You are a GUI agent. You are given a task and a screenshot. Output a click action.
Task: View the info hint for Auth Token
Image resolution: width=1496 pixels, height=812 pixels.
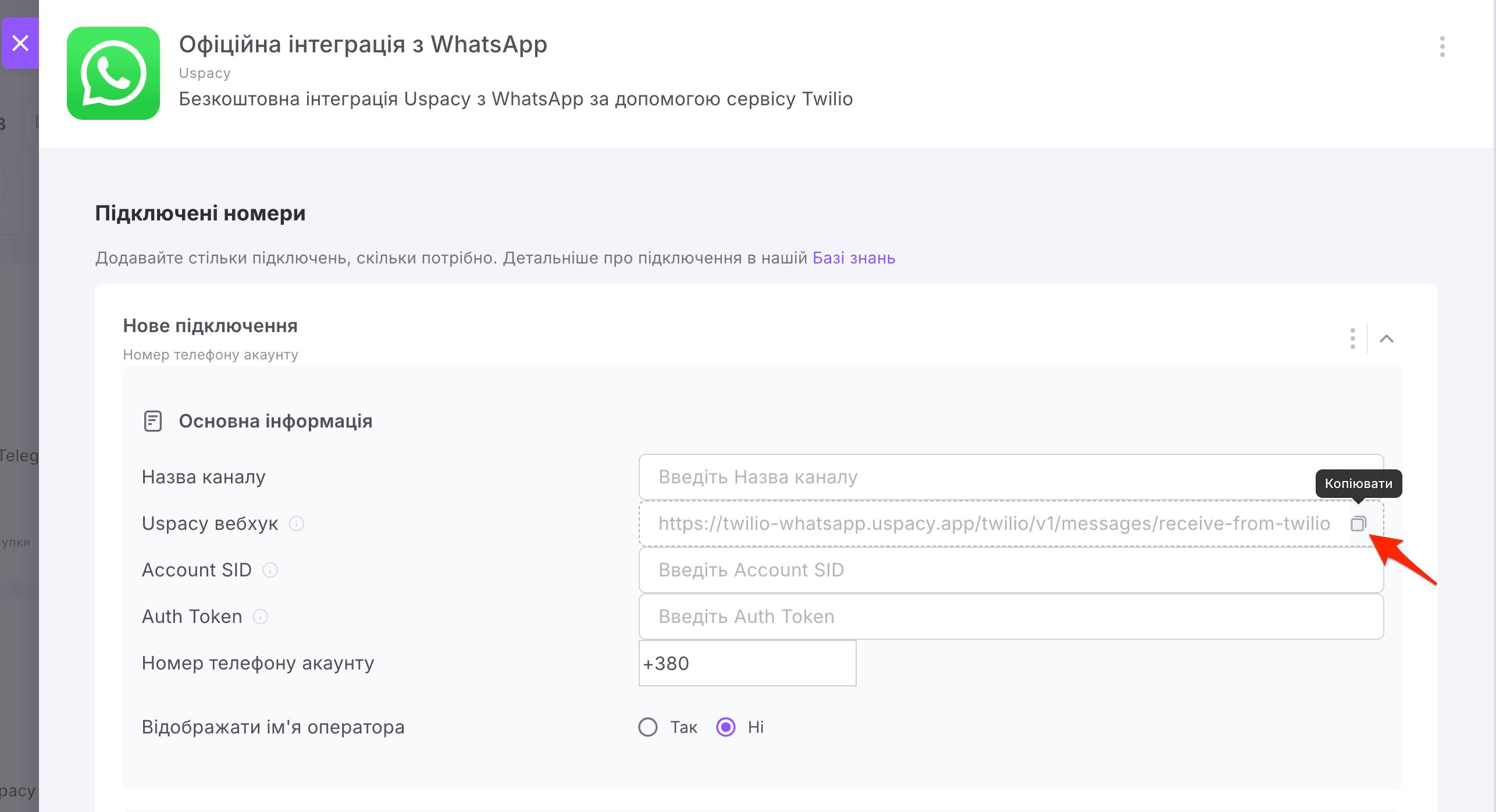coord(261,617)
